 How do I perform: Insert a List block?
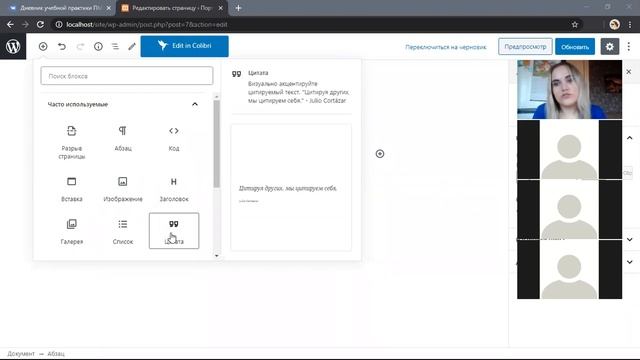(x=123, y=231)
